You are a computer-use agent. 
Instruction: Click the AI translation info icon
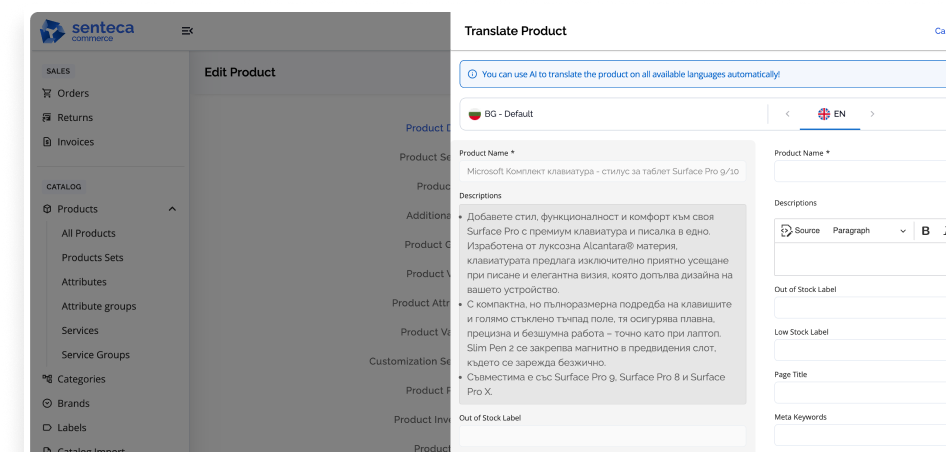[472, 74]
